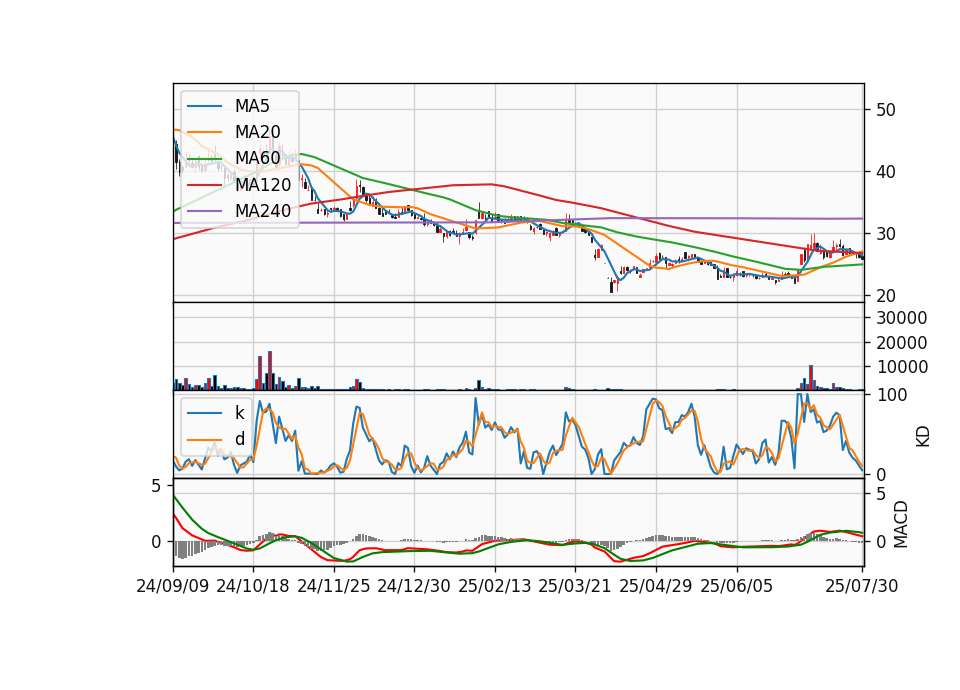
Task: Click the KD axis title
Action: [923, 436]
